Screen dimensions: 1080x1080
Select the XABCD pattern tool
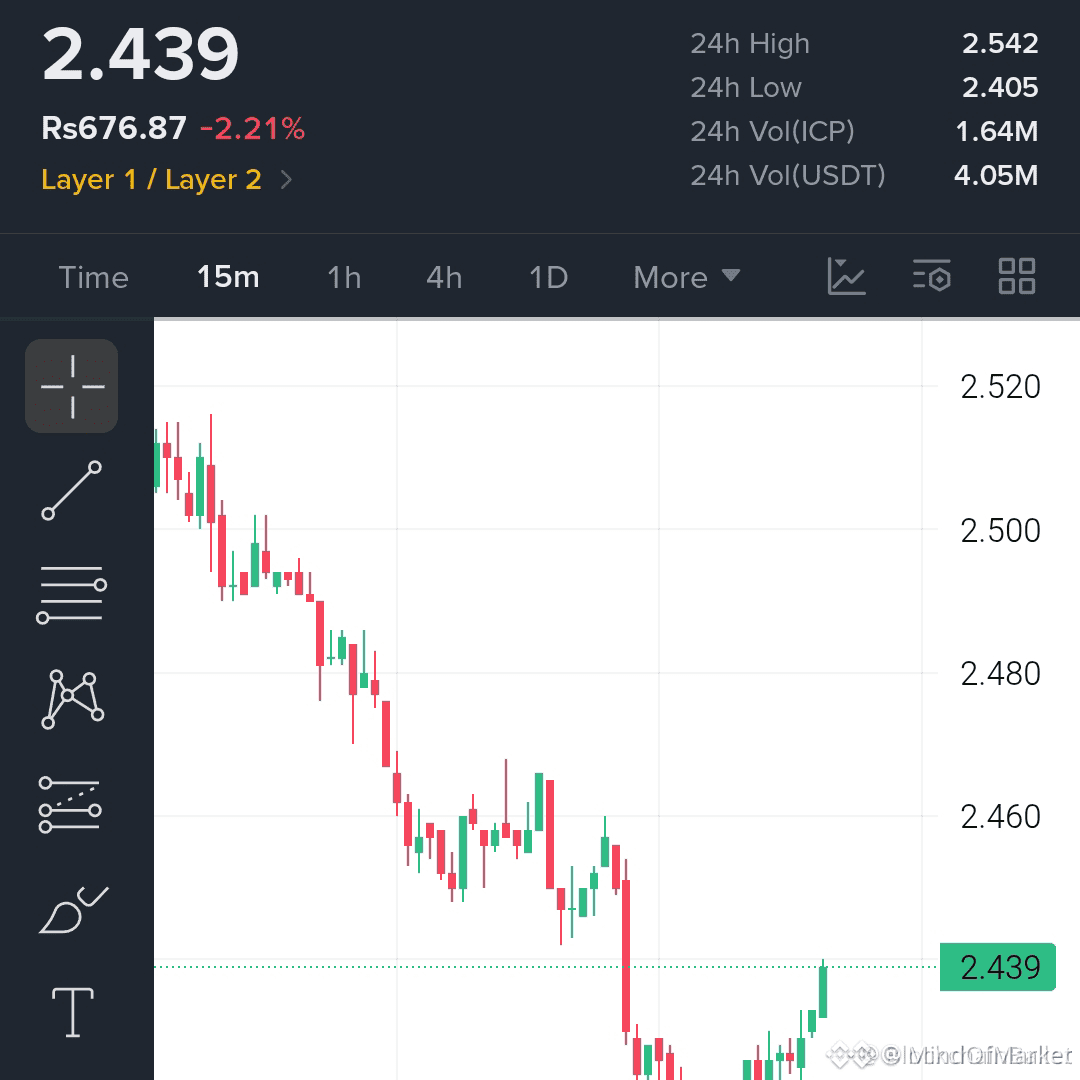tap(72, 699)
